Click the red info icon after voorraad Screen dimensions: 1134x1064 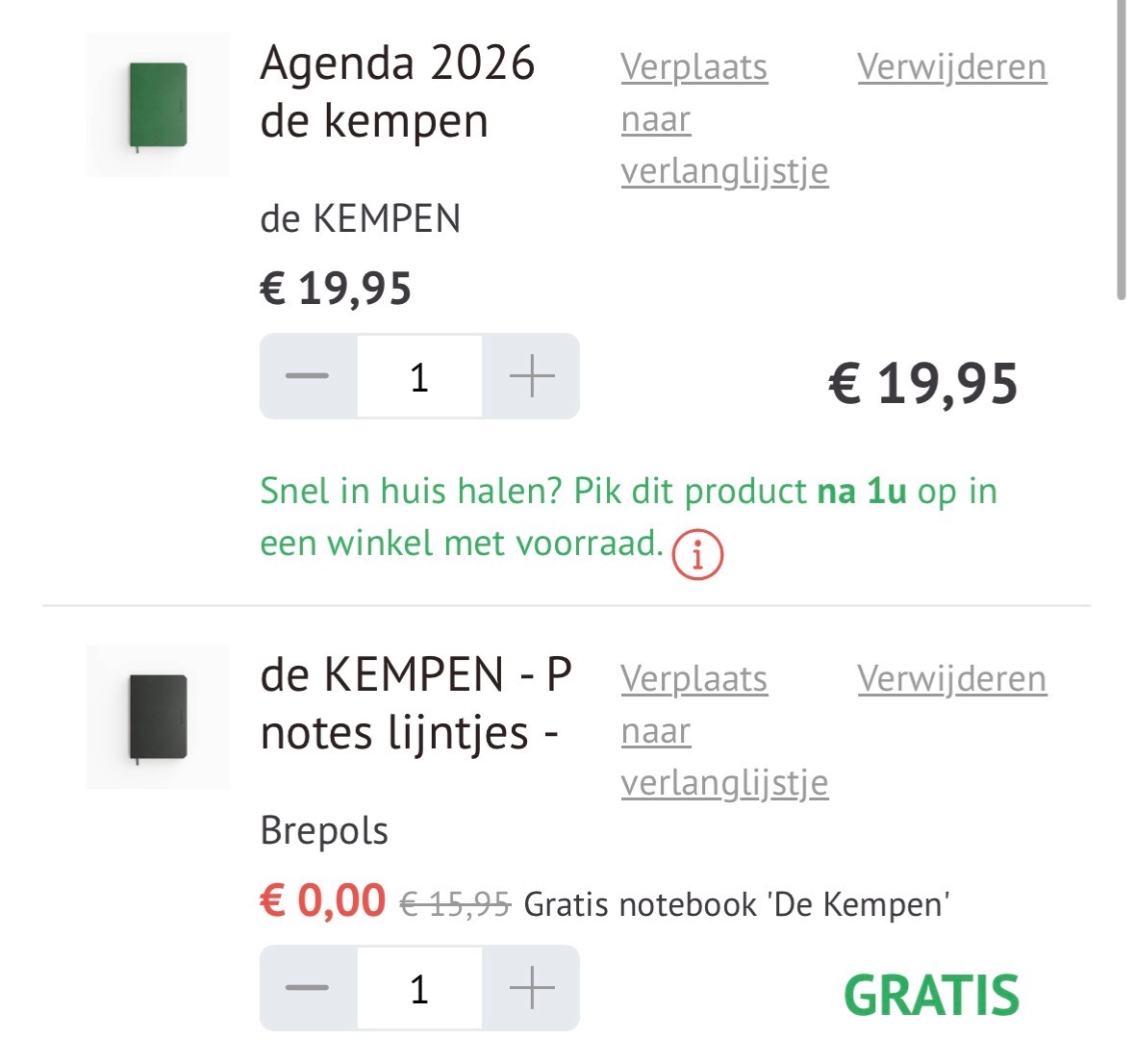tap(697, 555)
